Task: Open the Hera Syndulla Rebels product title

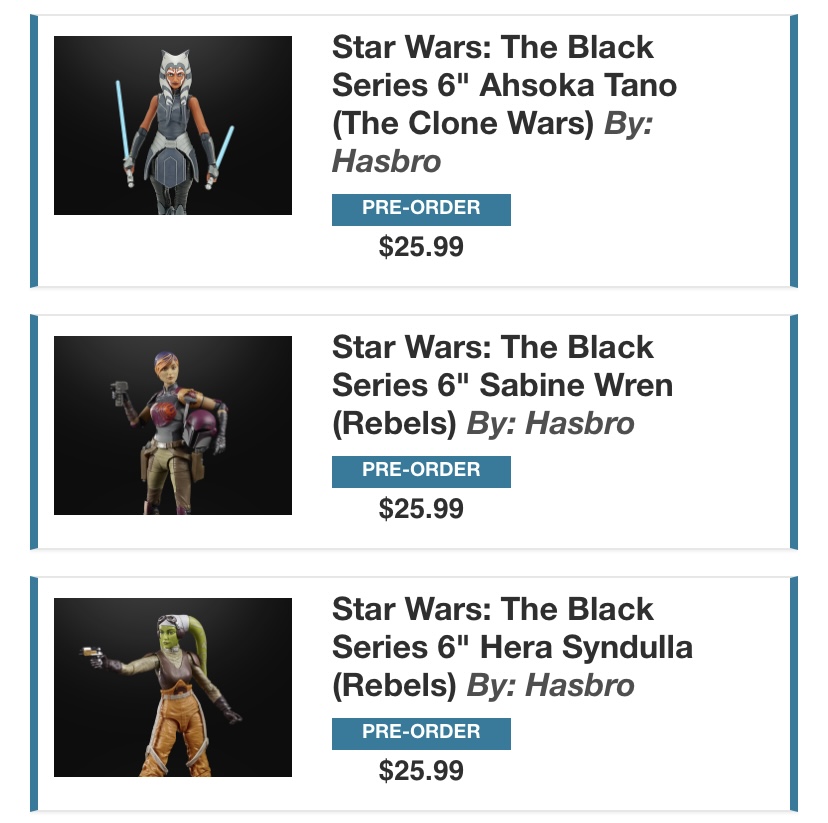Action: (x=512, y=647)
